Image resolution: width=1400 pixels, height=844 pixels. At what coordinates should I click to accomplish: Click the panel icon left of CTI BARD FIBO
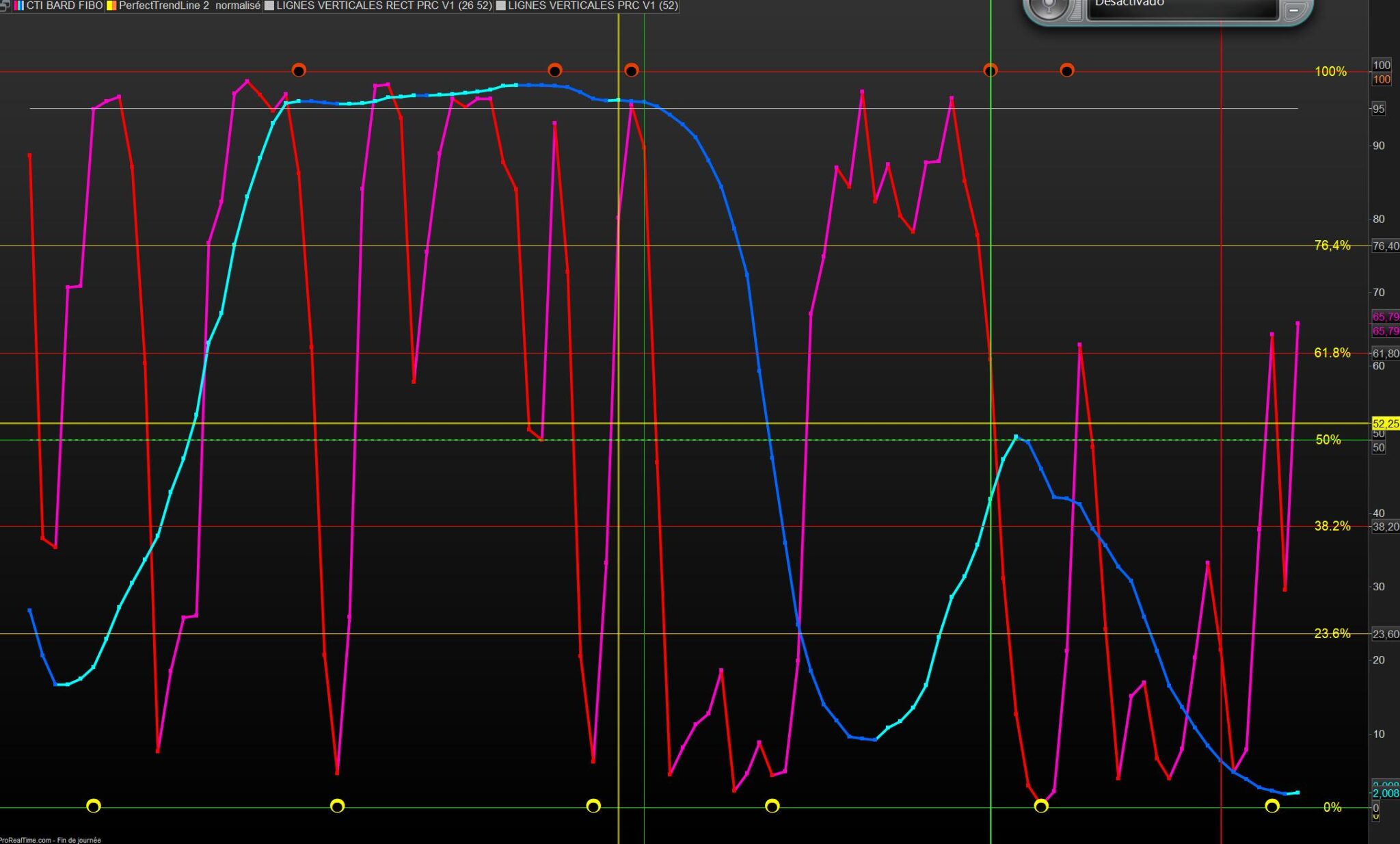pyautogui.click(x=5, y=5)
